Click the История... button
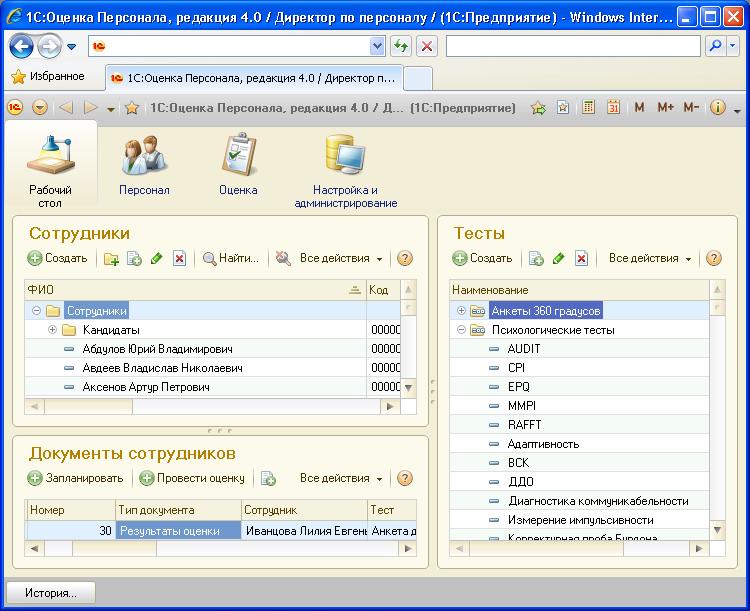This screenshot has width=750, height=611. pyautogui.click(x=51, y=593)
